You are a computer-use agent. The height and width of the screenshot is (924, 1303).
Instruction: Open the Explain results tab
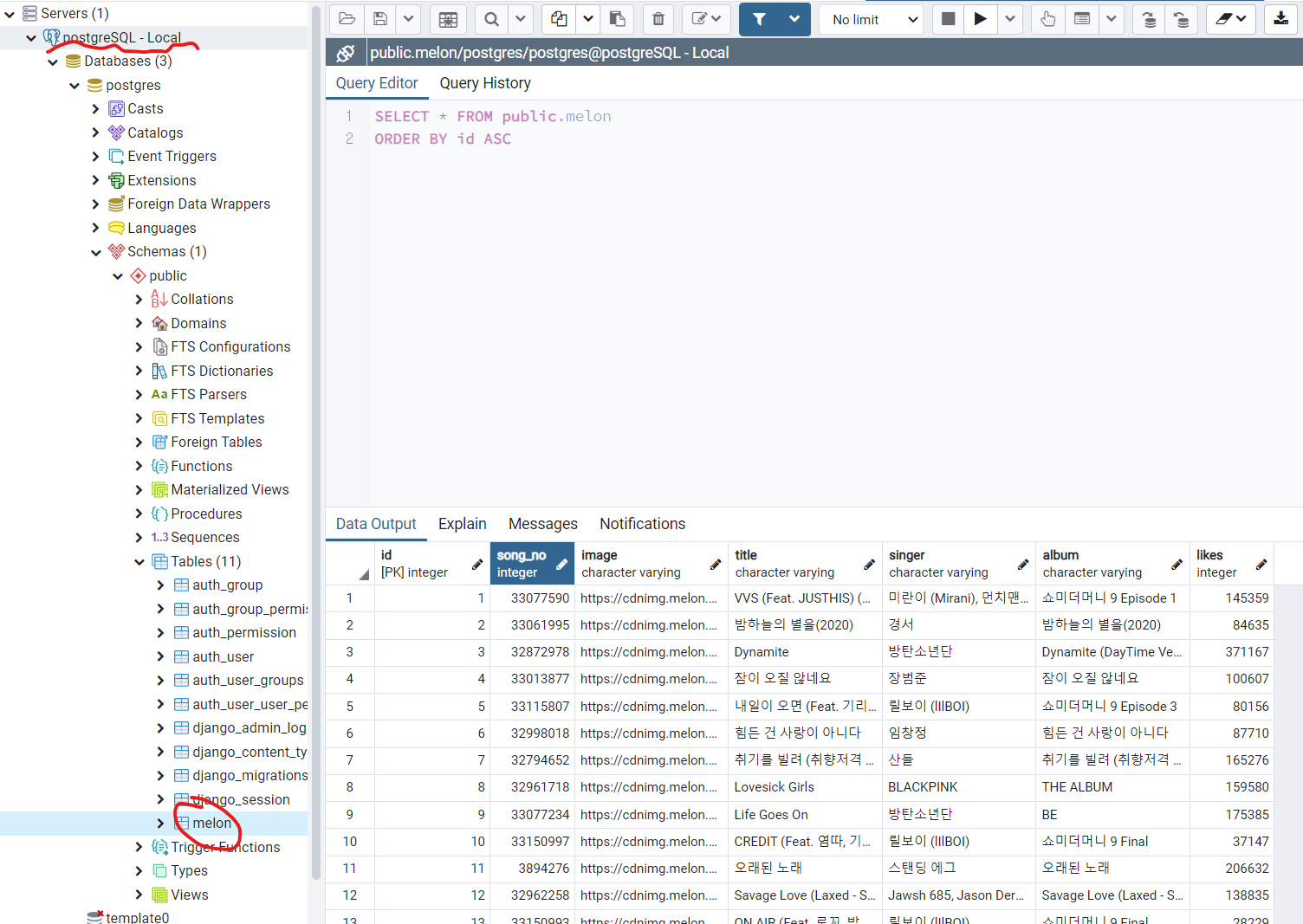[x=462, y=524]
